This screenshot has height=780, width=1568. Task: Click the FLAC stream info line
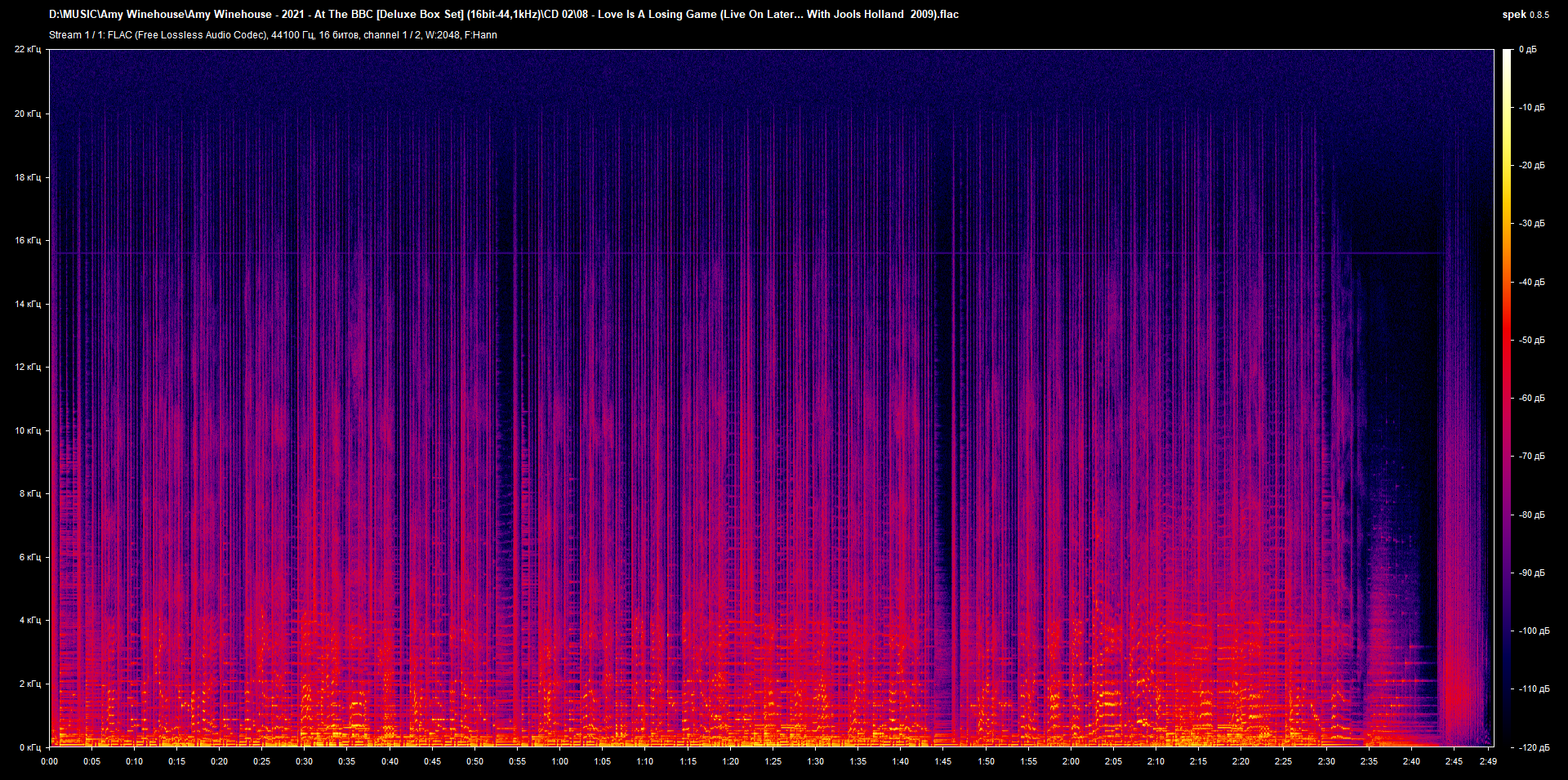point(273,35)
